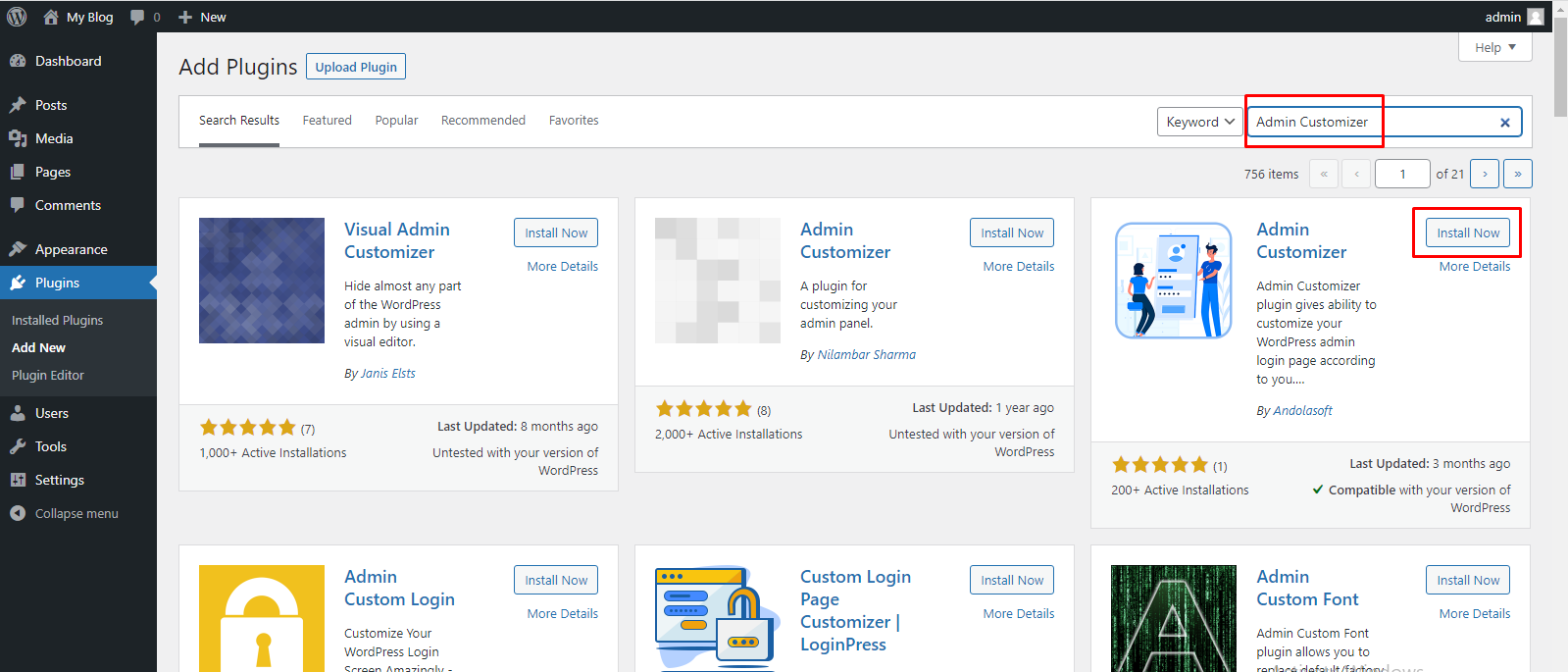
Task: Install Admin Custom Login plugin
Action: (556, 580)
